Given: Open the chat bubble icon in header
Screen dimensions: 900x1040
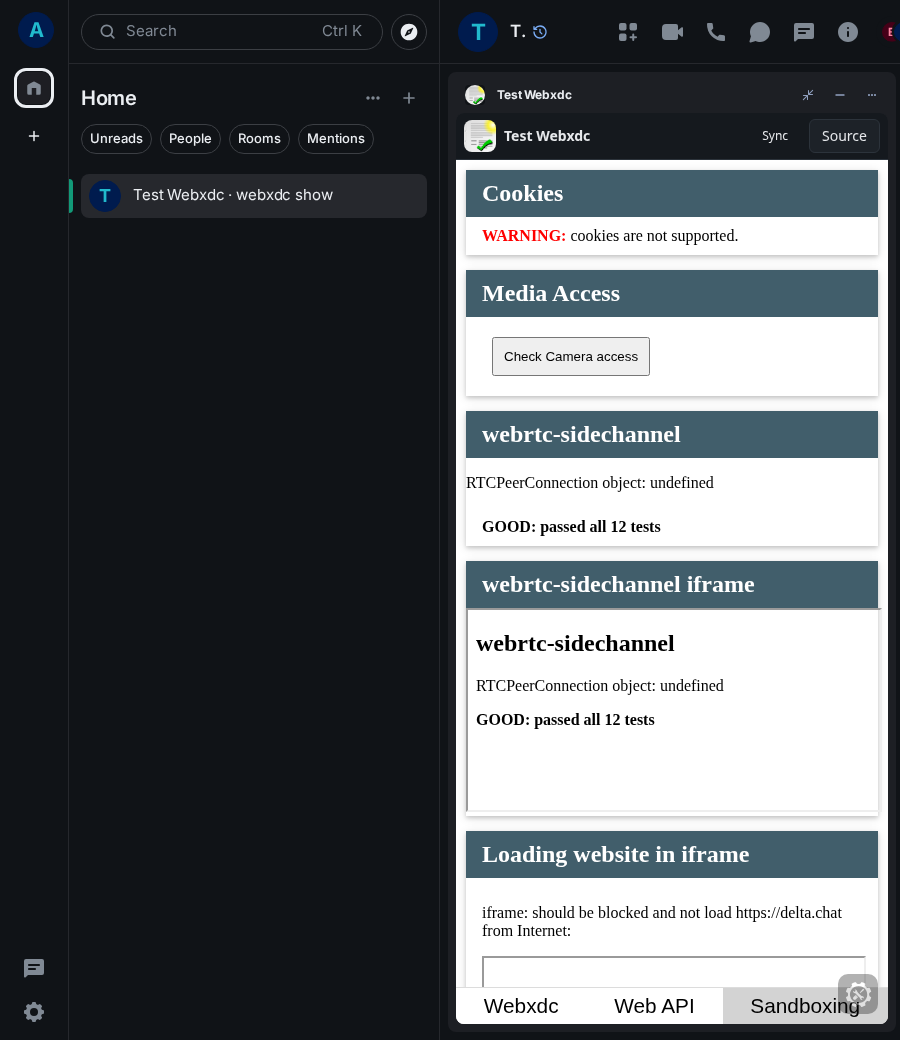Looking at the screenshot, I should 759,32.
